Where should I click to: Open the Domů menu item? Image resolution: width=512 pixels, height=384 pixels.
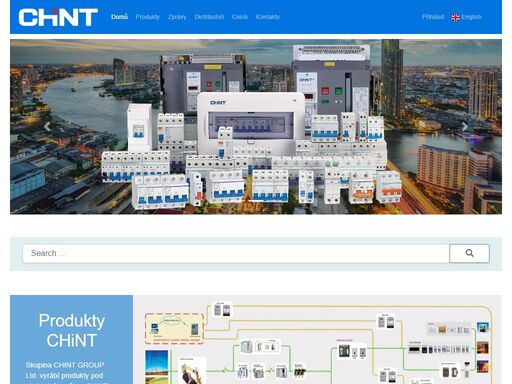(x=119, y=17)
